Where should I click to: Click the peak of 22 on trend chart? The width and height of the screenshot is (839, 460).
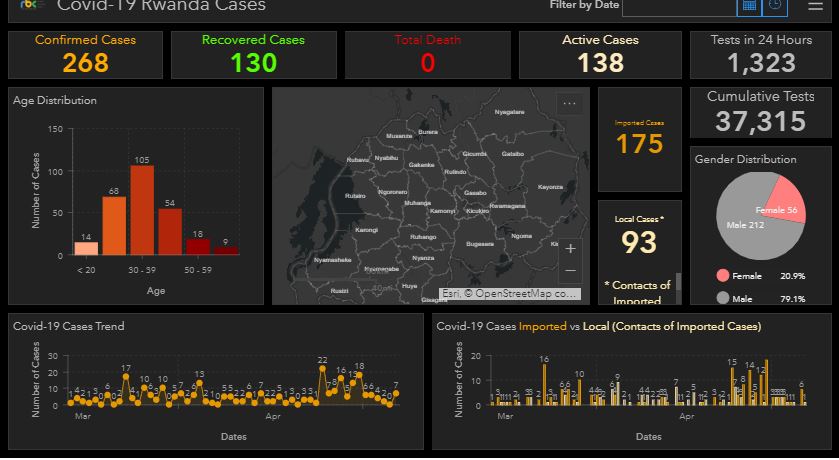point(322,369)
